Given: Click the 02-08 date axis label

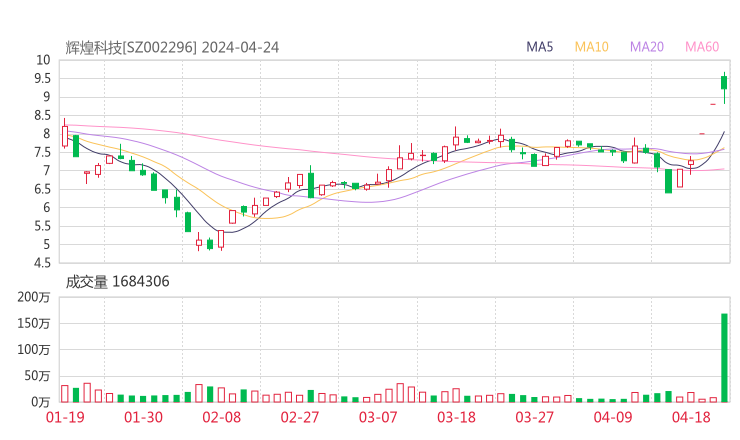Looking at the screenshot, I should point(221,417).
